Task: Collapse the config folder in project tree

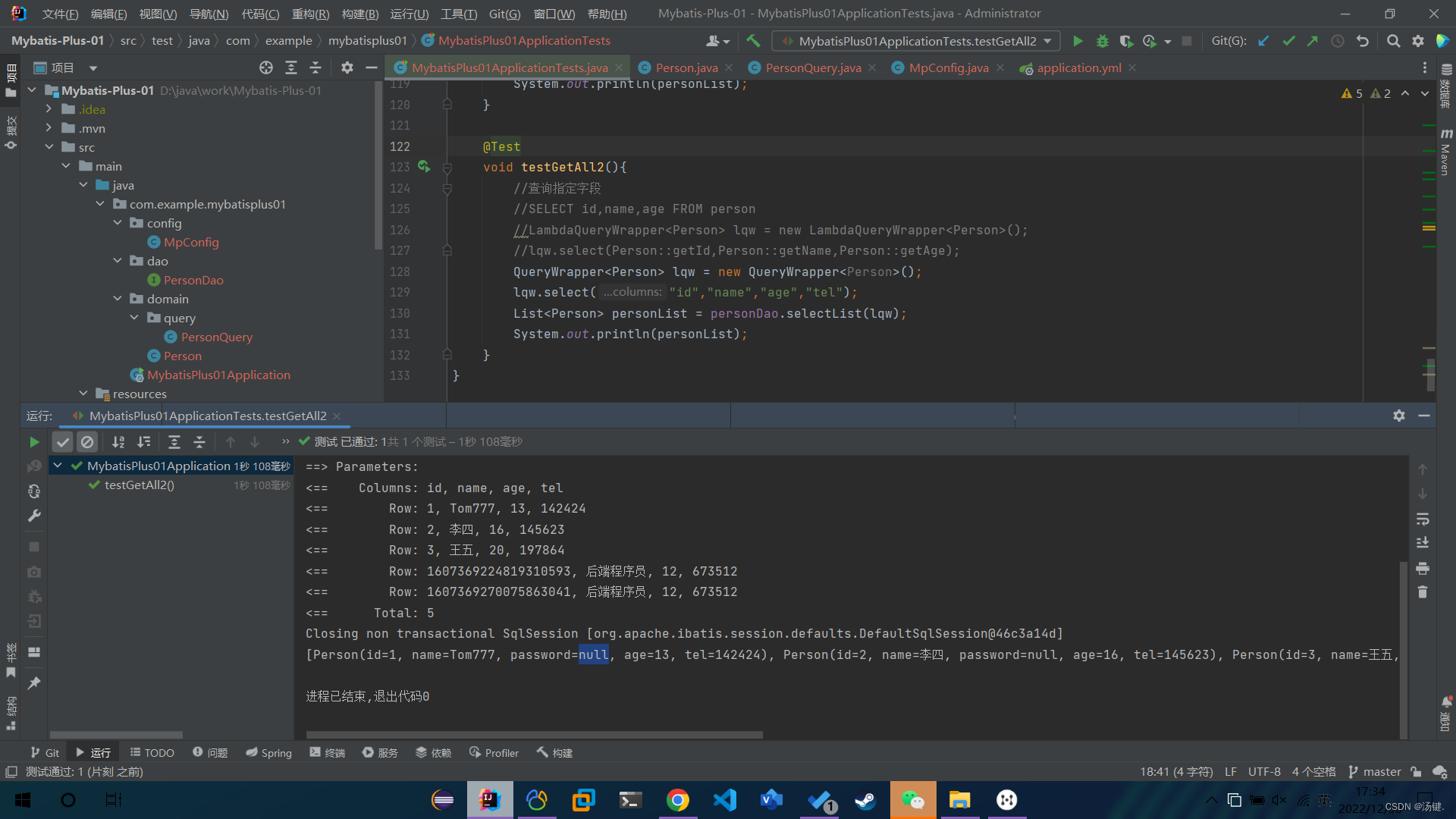Action: click(118, 223)
